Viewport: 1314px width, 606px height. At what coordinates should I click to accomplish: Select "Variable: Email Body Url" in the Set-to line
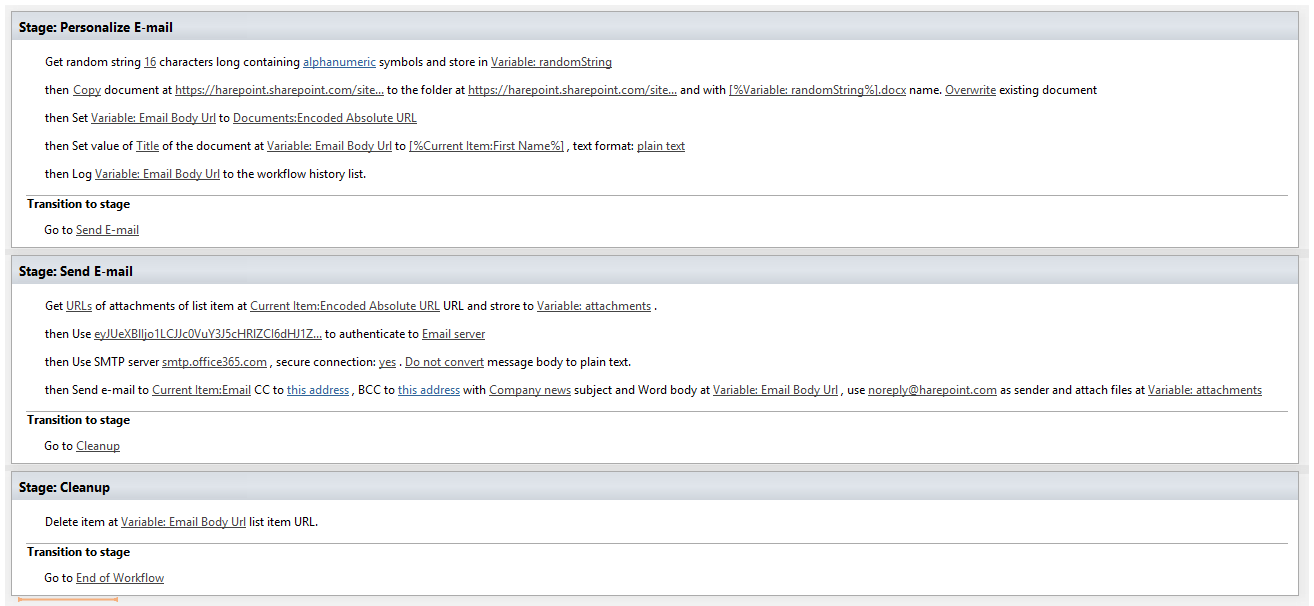pyautogui.click(x=153, y=118)
